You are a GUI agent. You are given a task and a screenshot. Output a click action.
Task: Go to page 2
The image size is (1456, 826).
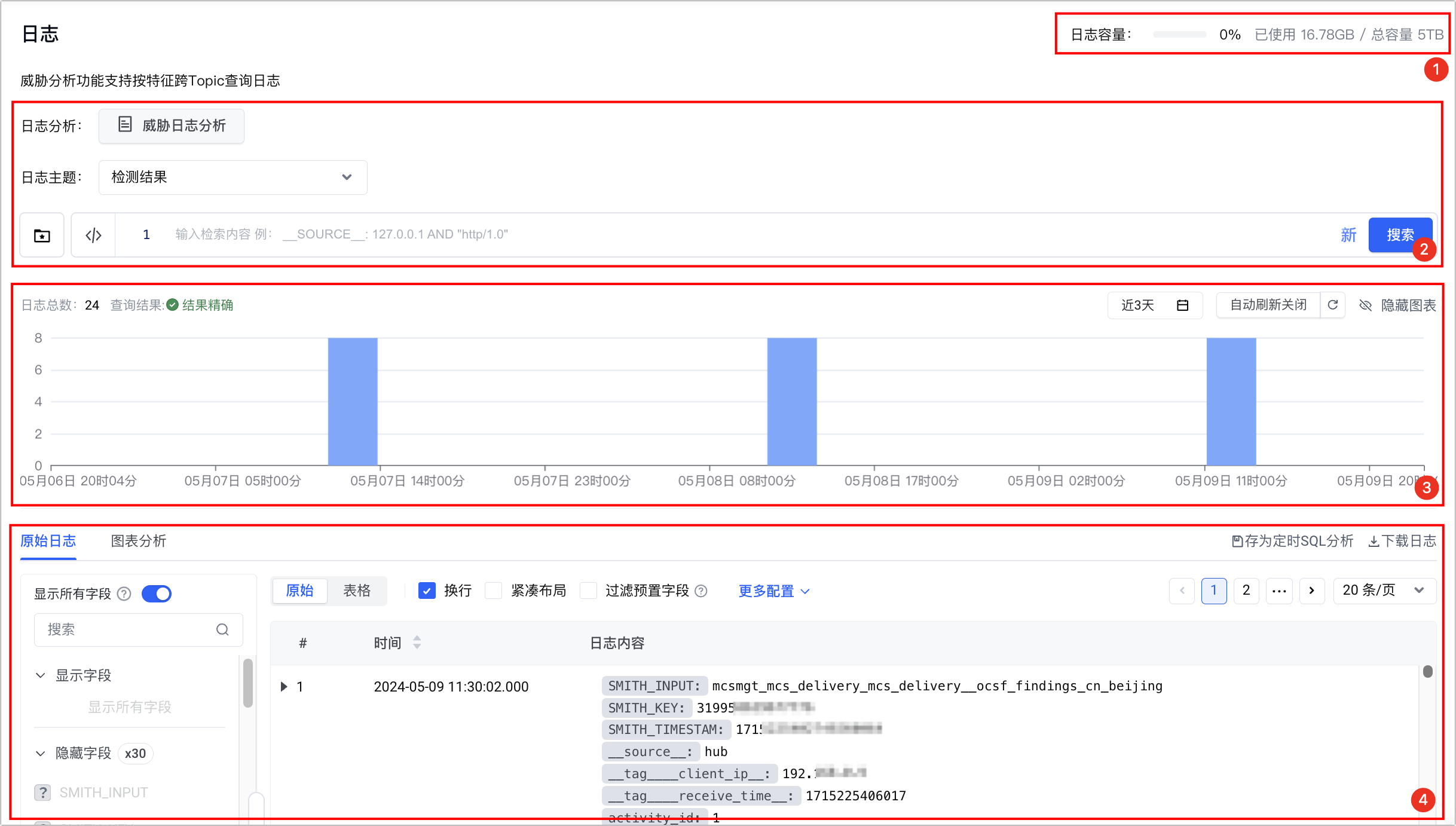point(1246,591)
